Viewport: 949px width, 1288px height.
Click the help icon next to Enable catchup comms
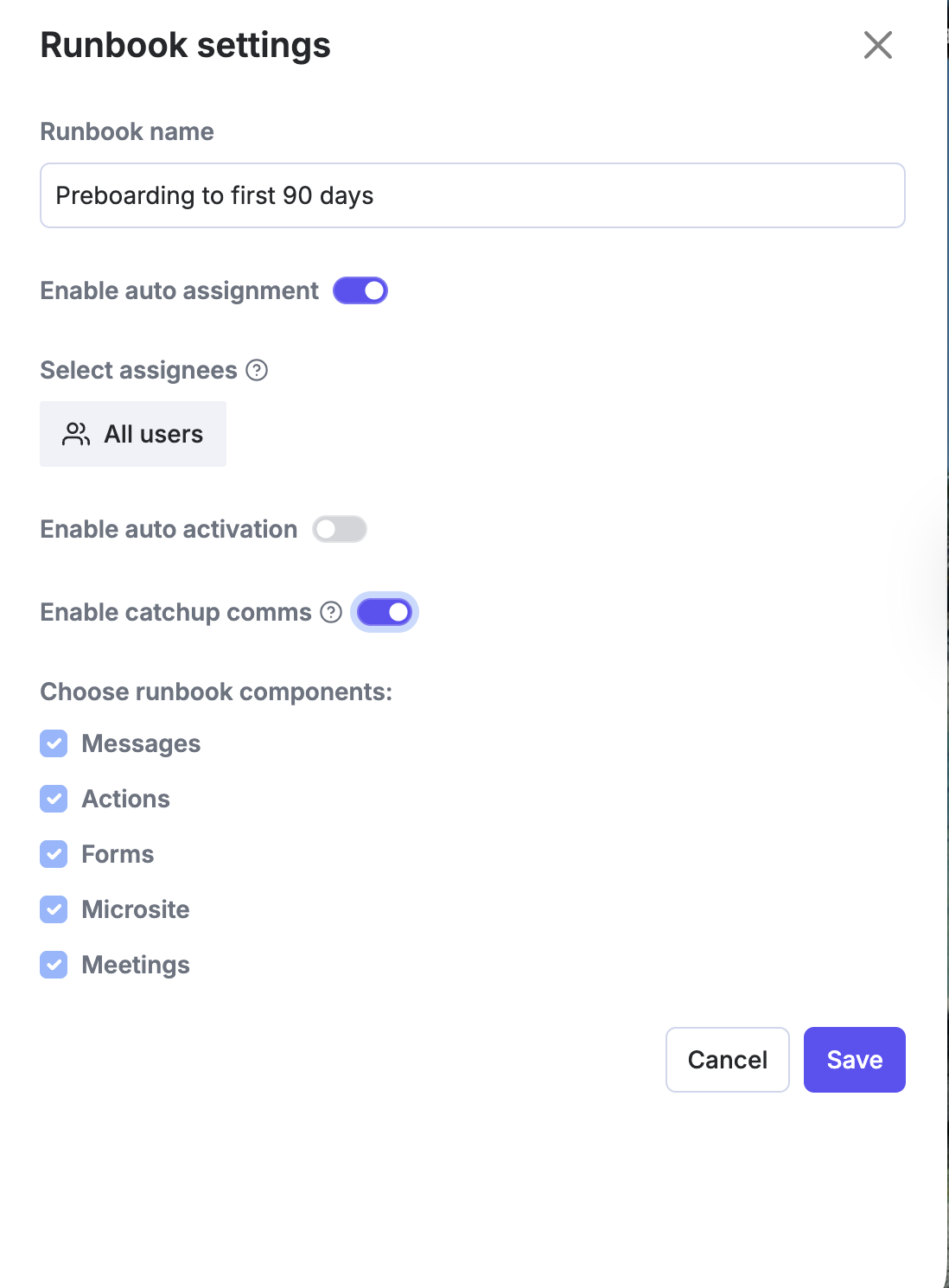click(331, 612)
